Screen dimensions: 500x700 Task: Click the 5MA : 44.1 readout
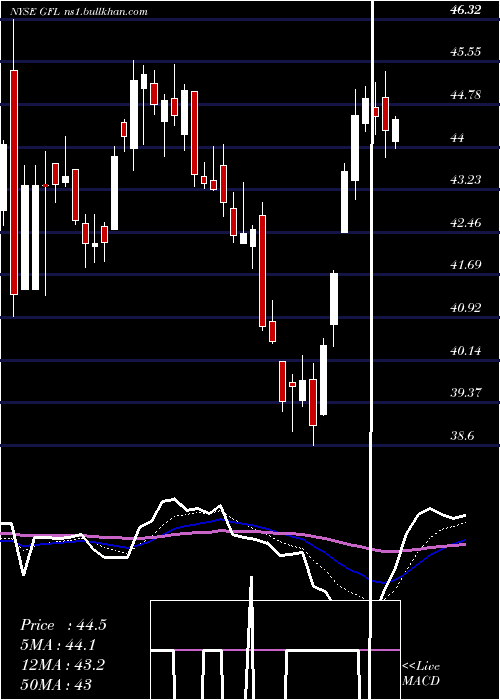[58, 645]
